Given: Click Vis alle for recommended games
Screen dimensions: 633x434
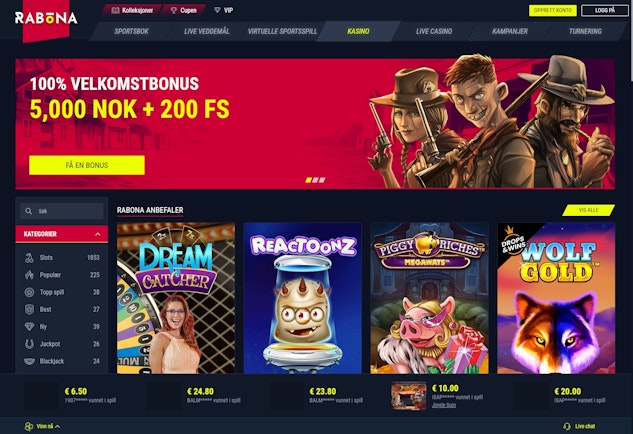Looking at the screenshot, I should (x=588, y=210).
